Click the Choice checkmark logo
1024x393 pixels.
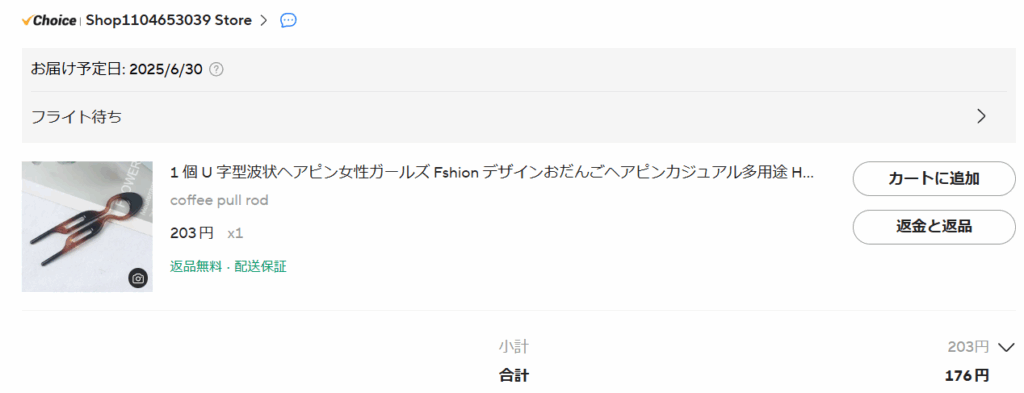(x=49, y=20)
